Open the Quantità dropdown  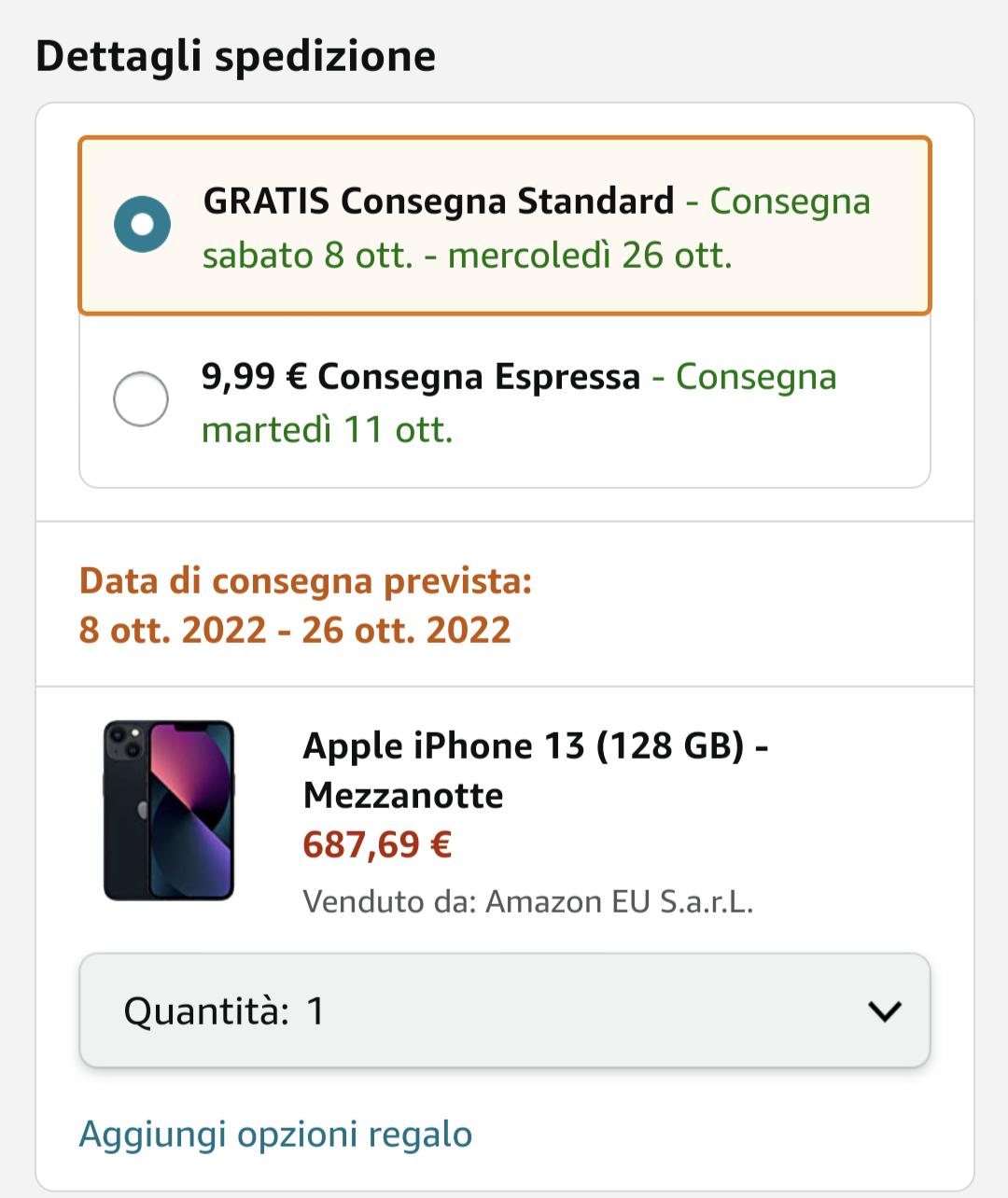[x=504, y=1010]
